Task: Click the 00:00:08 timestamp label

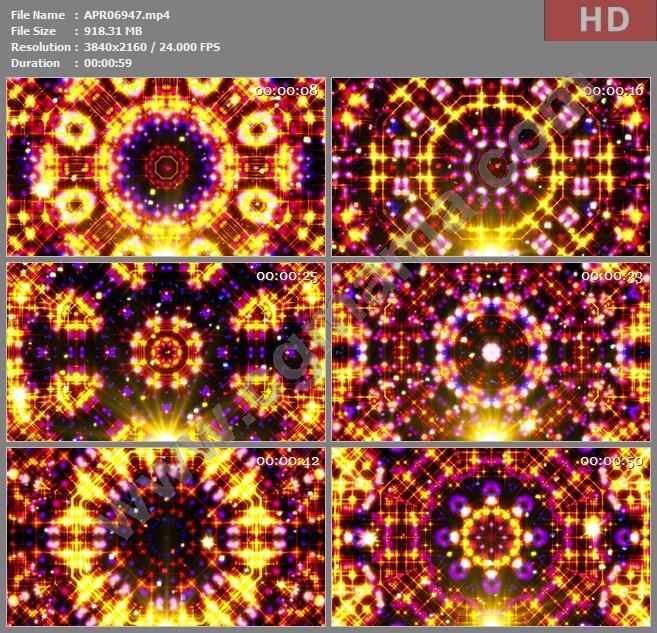Action: pyautogui.click(x=287, y=91)
